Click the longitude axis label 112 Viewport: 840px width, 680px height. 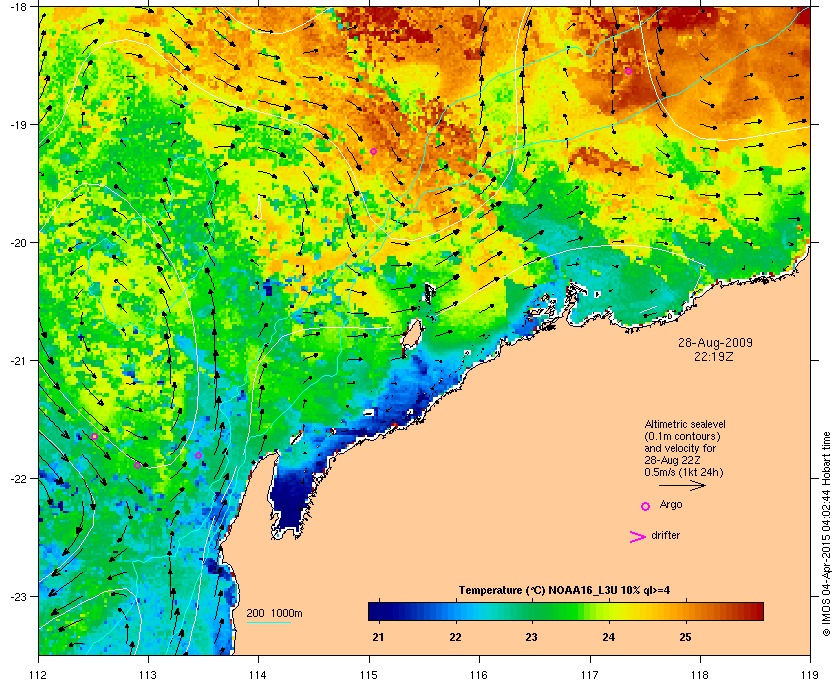[38, 675]
